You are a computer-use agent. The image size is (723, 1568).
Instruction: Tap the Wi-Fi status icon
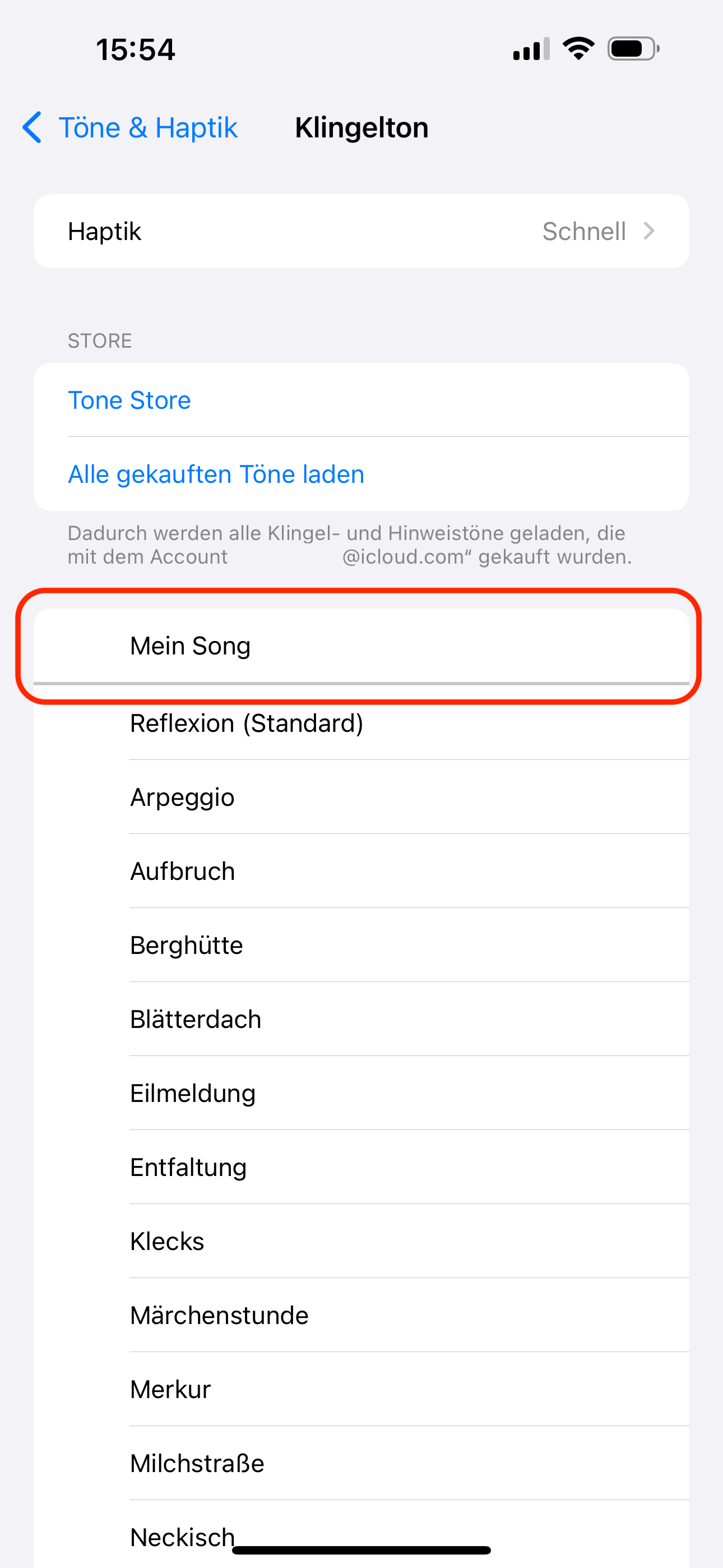tap(578, 49)
